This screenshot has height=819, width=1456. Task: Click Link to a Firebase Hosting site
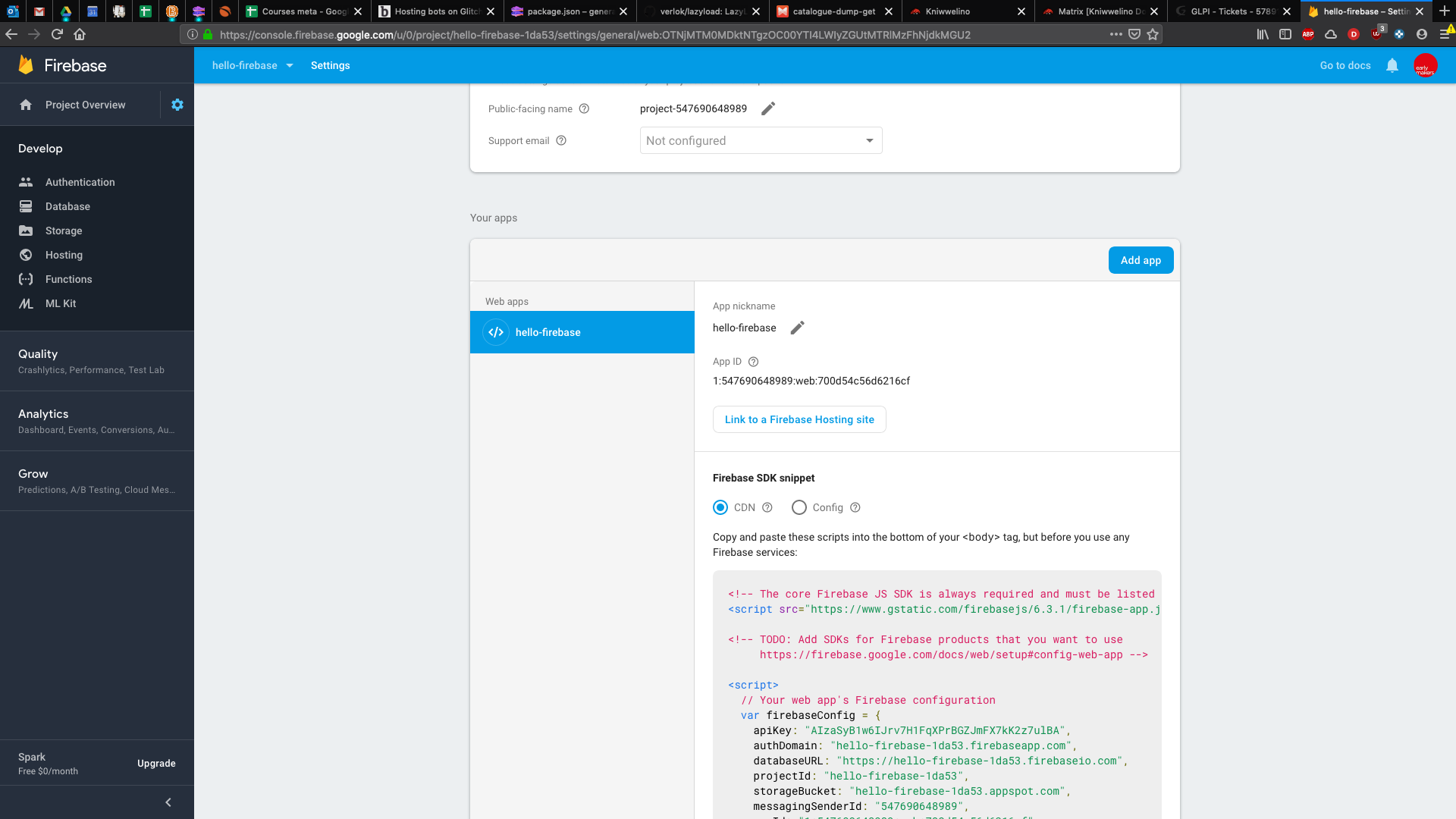click(799, 419)
